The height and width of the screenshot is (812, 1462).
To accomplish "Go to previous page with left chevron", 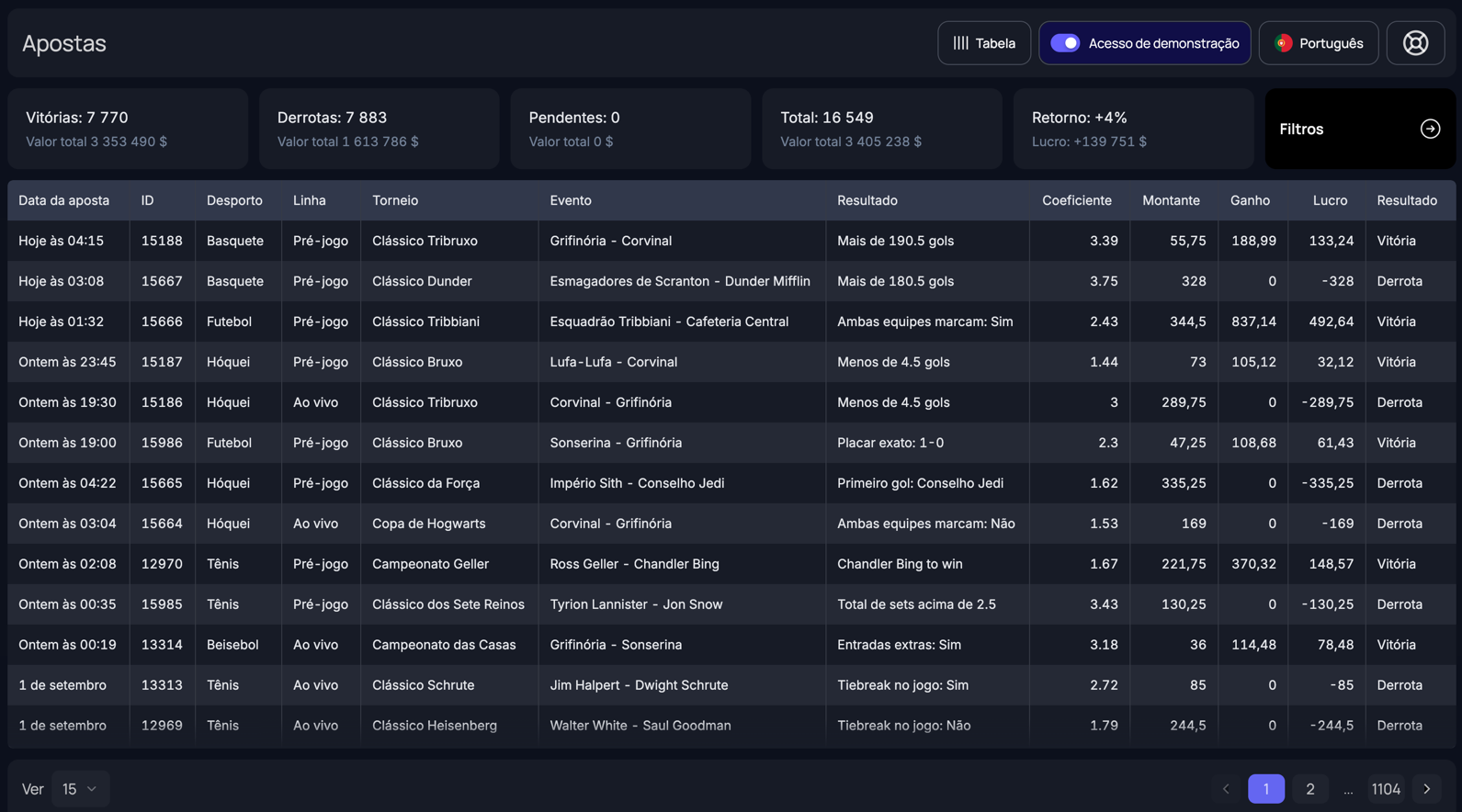I will 1226,789.
